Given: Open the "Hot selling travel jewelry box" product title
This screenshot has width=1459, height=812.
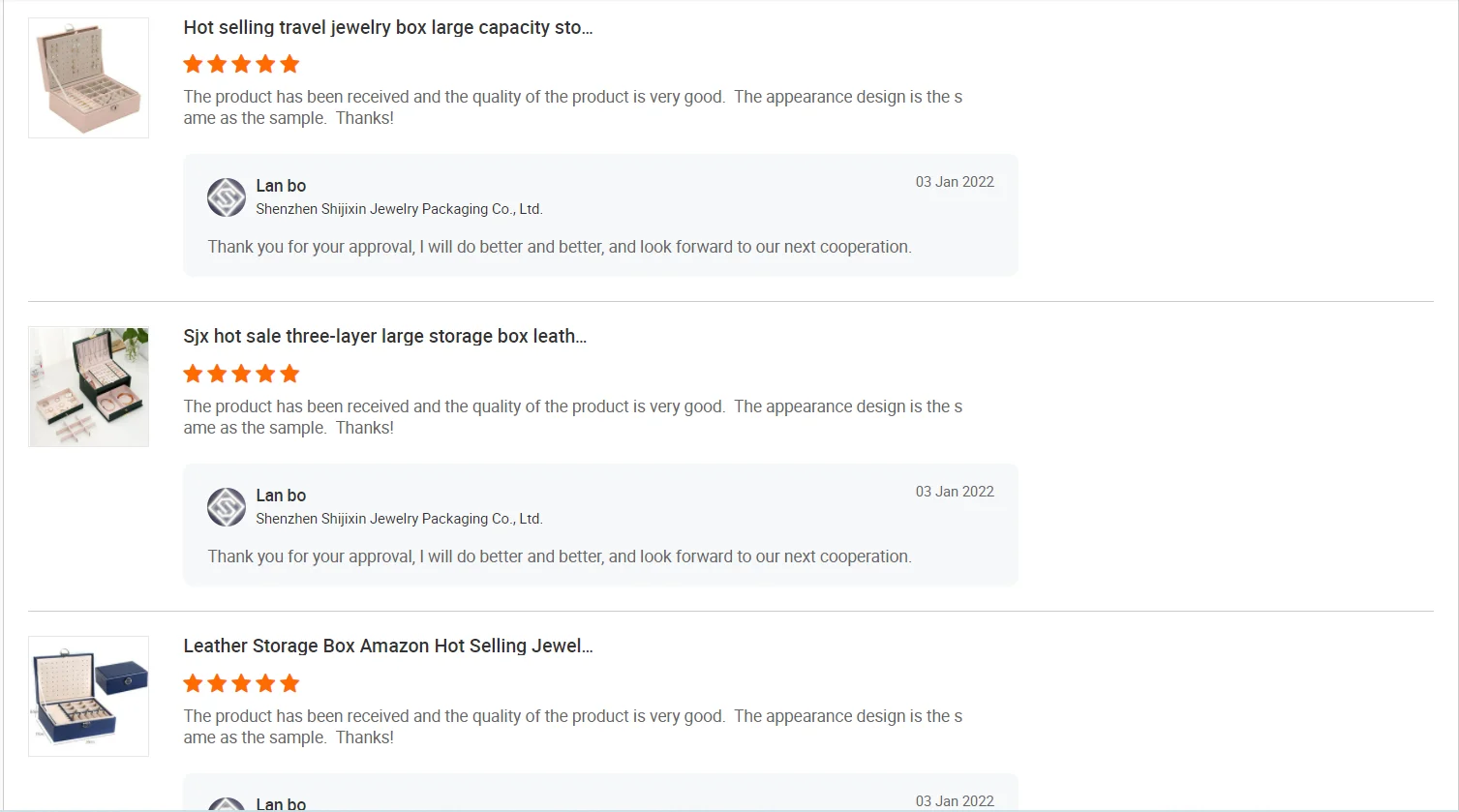Looking at the screenshot, I should click(x=387, y=27).
